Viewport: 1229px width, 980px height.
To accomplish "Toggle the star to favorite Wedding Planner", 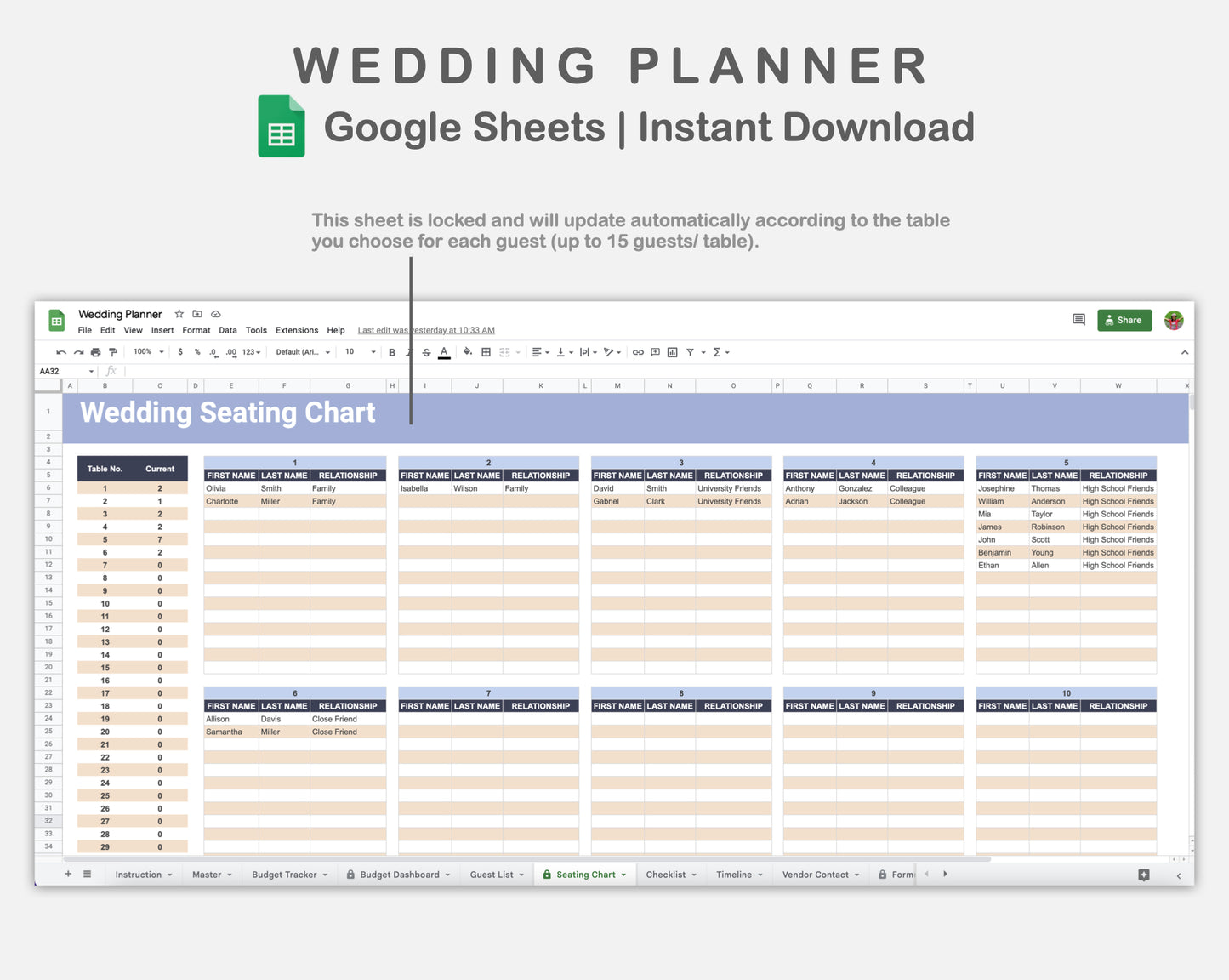I will (179, 313).
